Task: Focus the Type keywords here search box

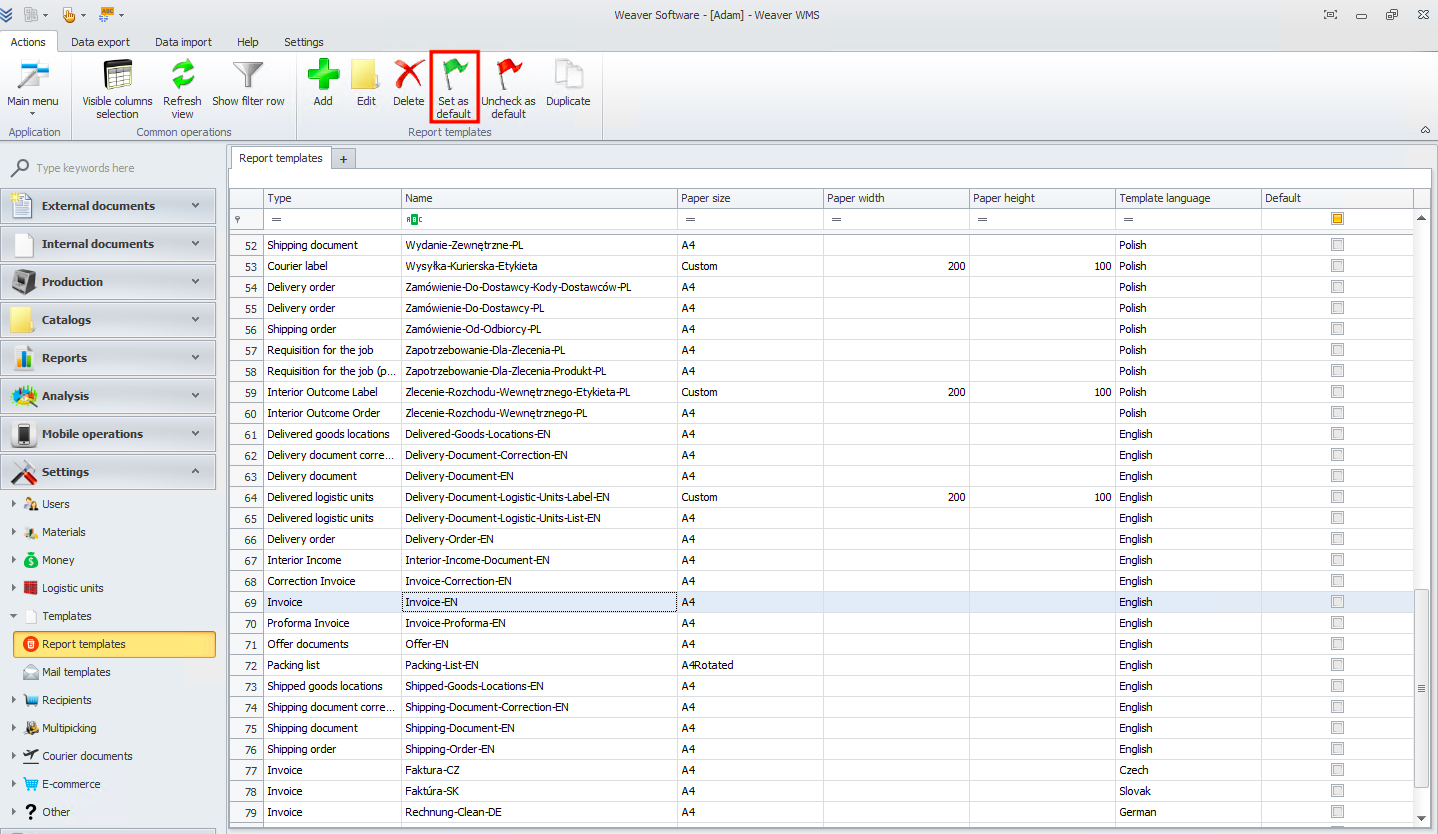Action: click(122, 168)
